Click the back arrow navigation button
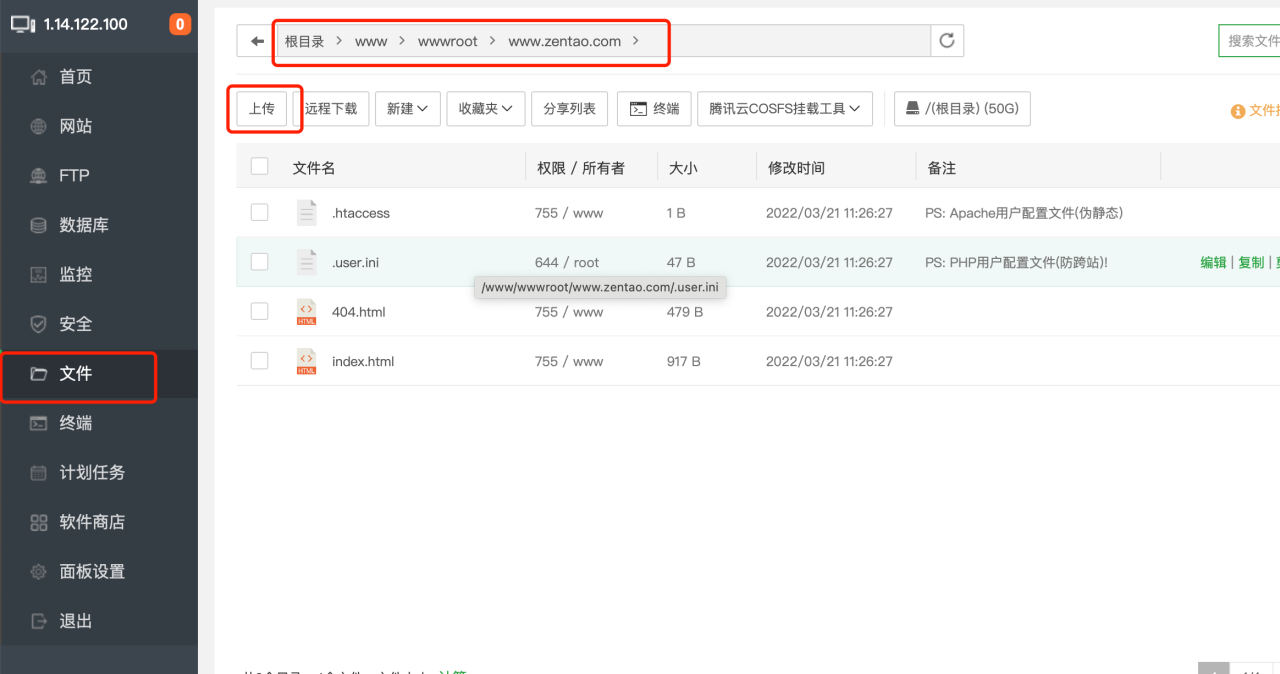Image resolution: width=1280 pixels, height=674 pixels. click(257, 41)
